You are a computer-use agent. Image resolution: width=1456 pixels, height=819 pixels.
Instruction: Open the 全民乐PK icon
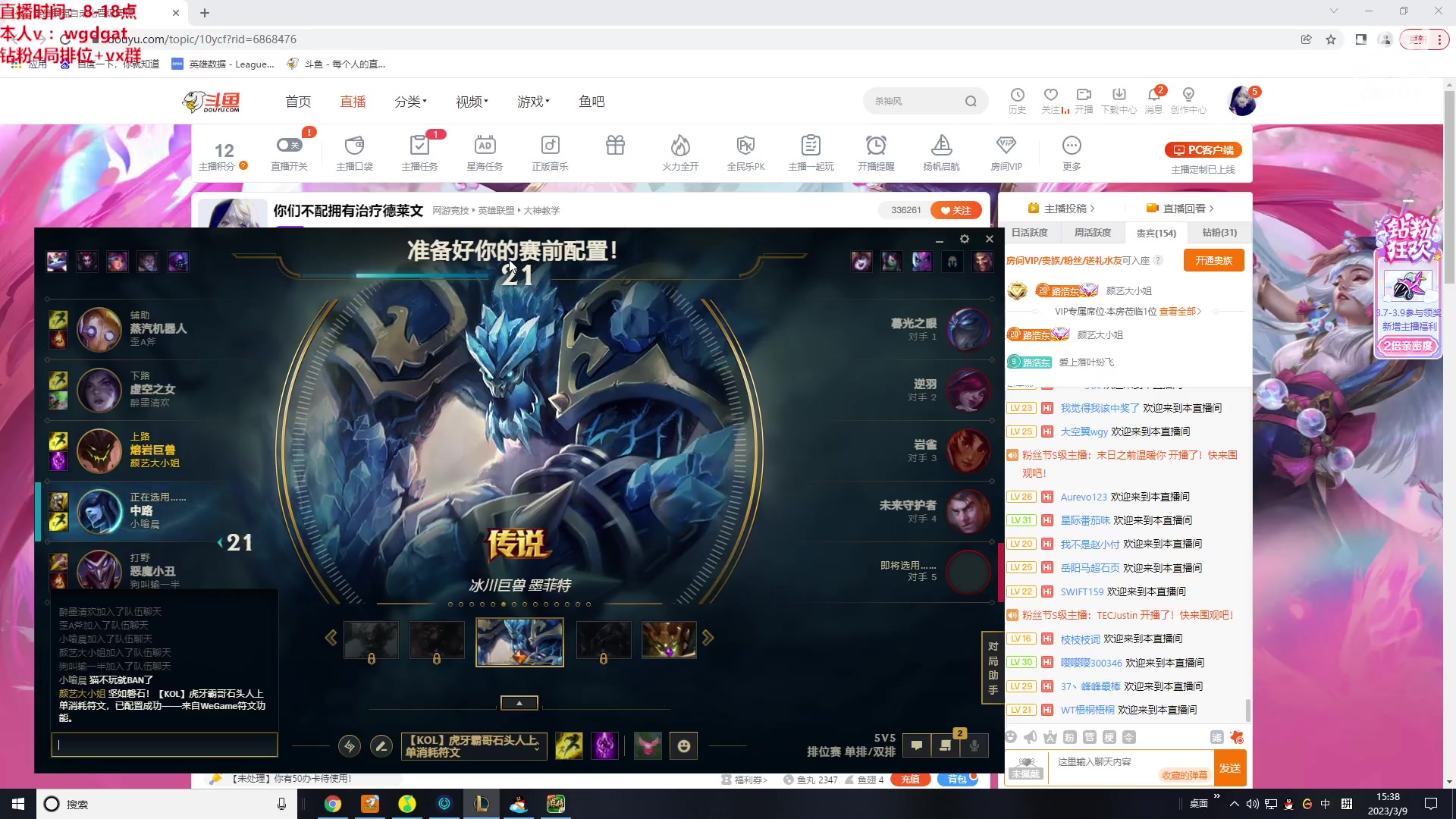click(x=745, y=145)
